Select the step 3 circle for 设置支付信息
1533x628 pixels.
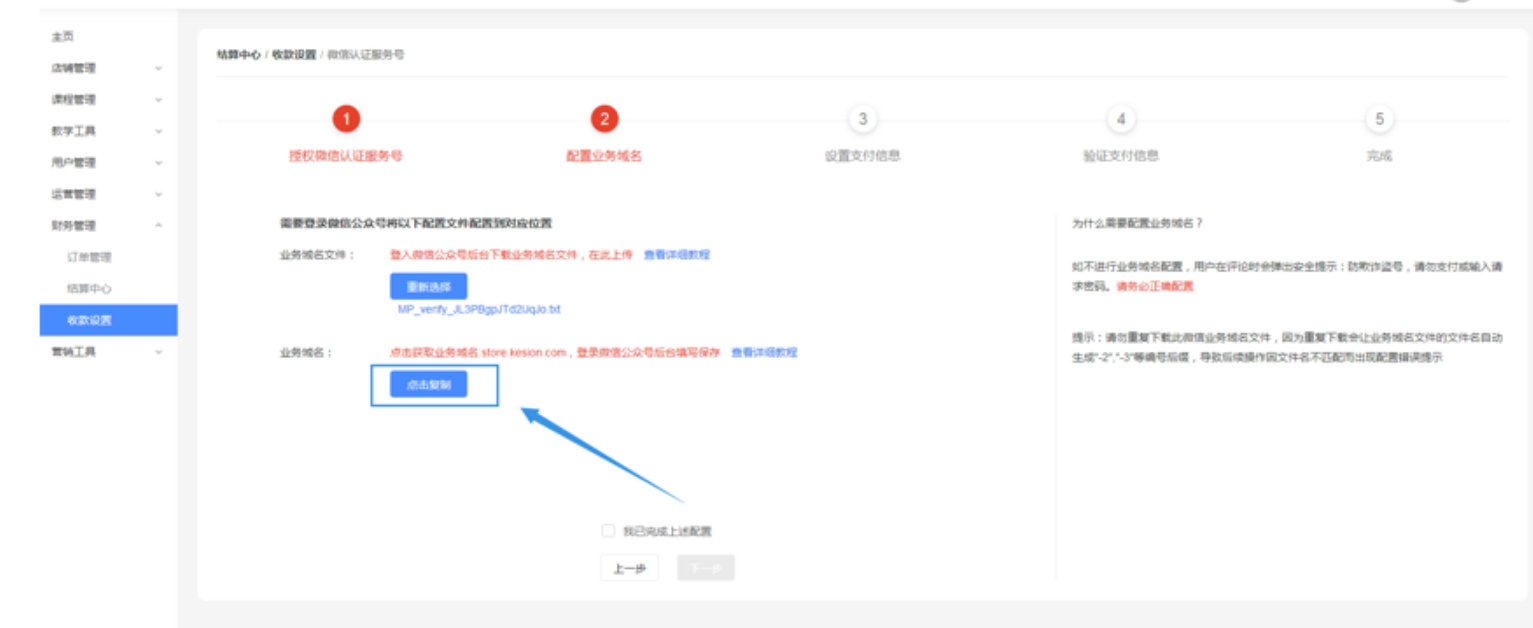click(862, 120)
